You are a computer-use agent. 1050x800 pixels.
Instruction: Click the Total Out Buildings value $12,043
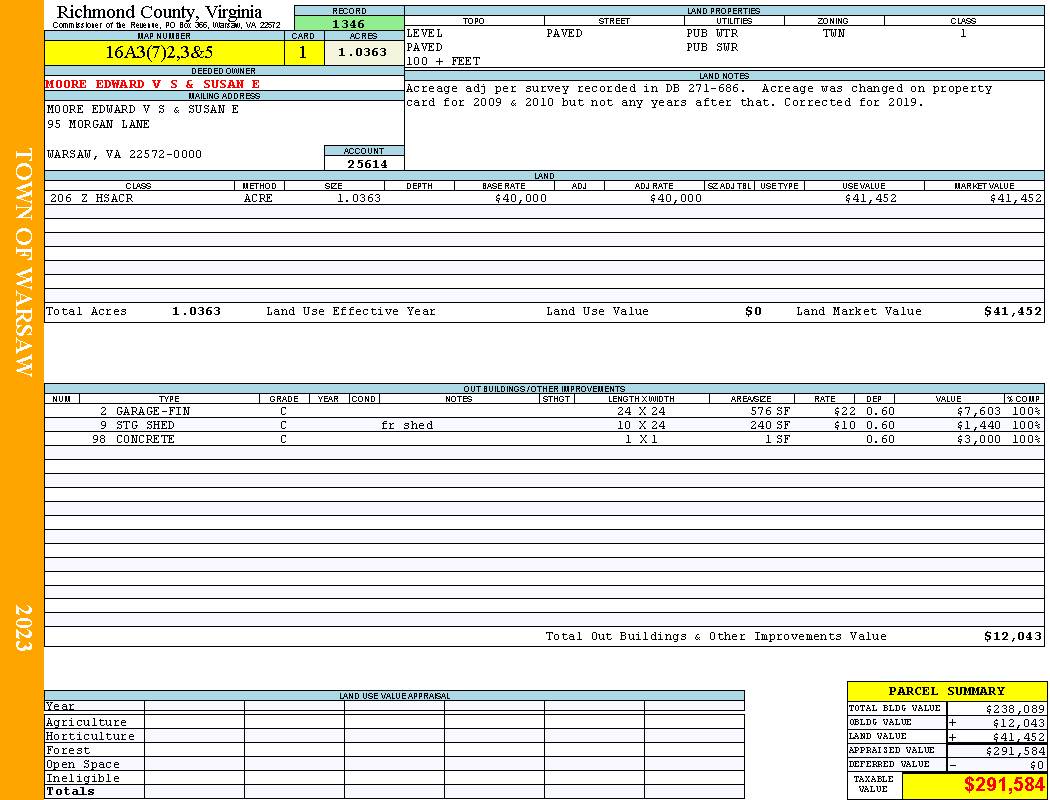[1012, 636]
